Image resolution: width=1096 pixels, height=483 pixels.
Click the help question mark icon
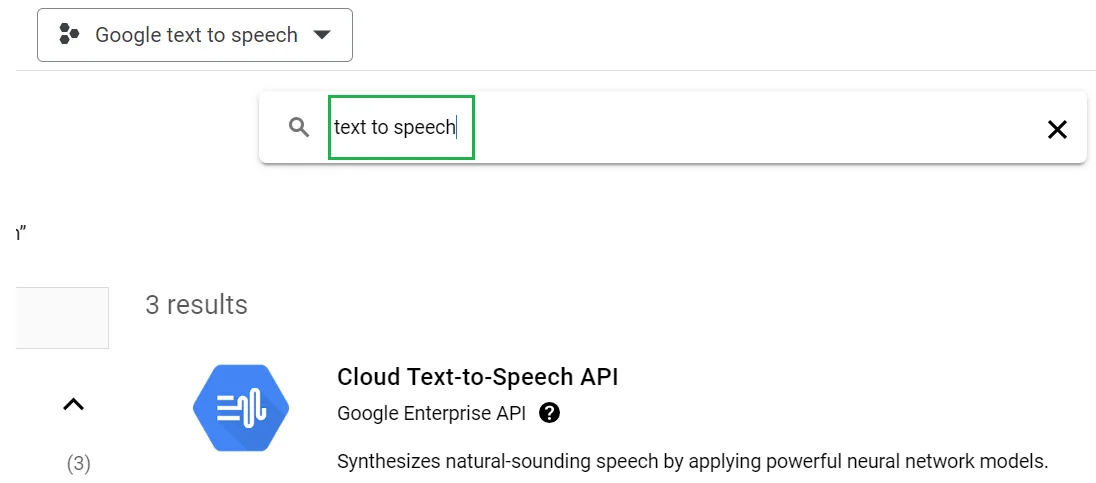click(x=549, y=413)
